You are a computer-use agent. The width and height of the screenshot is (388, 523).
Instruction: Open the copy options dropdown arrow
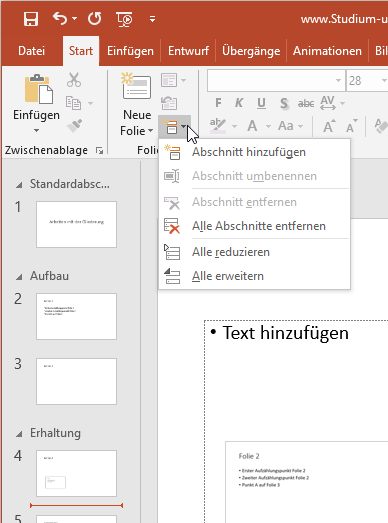(90, 103)
